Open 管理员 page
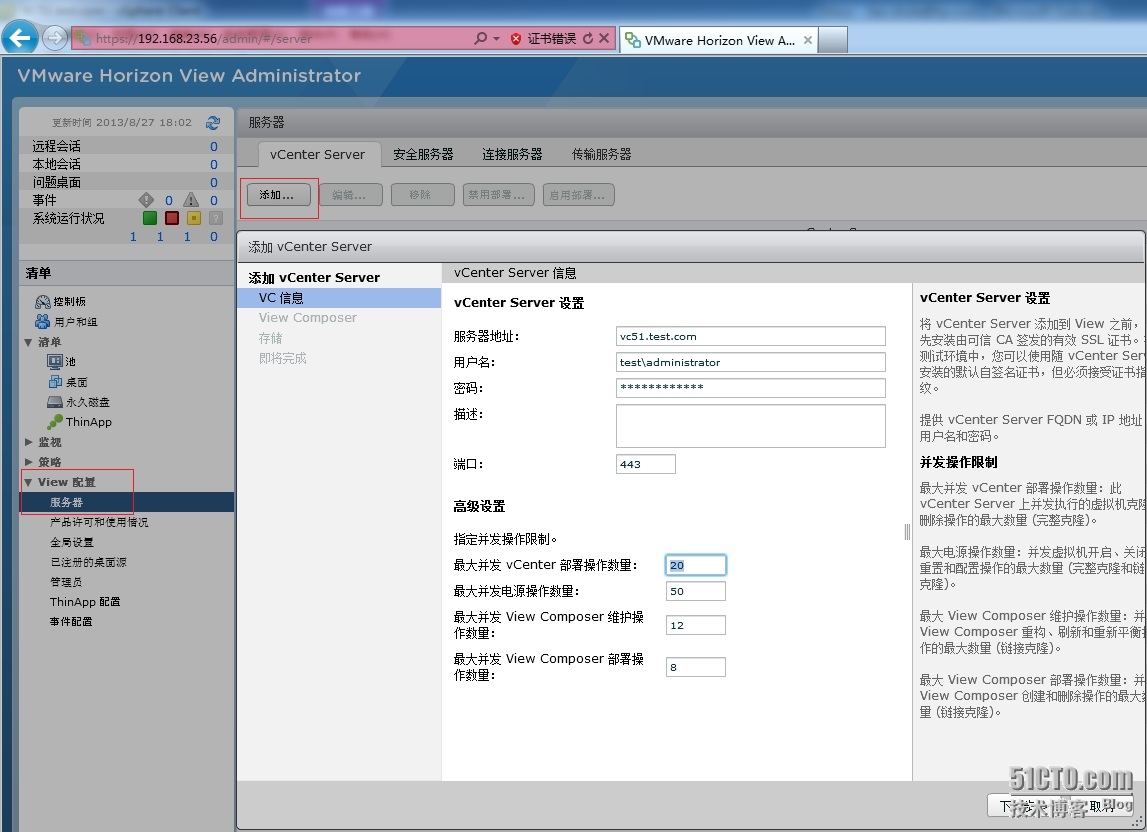Screen dimensions: 1147x832 pos(66,582)
